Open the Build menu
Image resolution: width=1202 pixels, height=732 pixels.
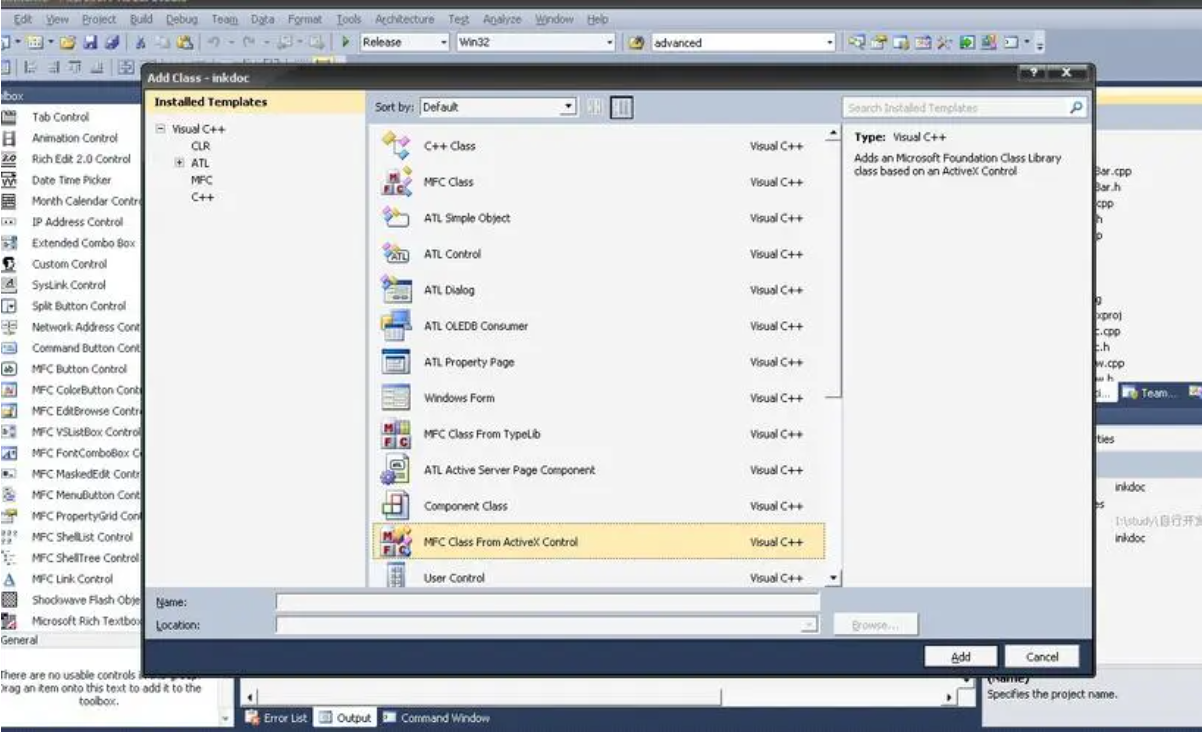click(142, 19)
